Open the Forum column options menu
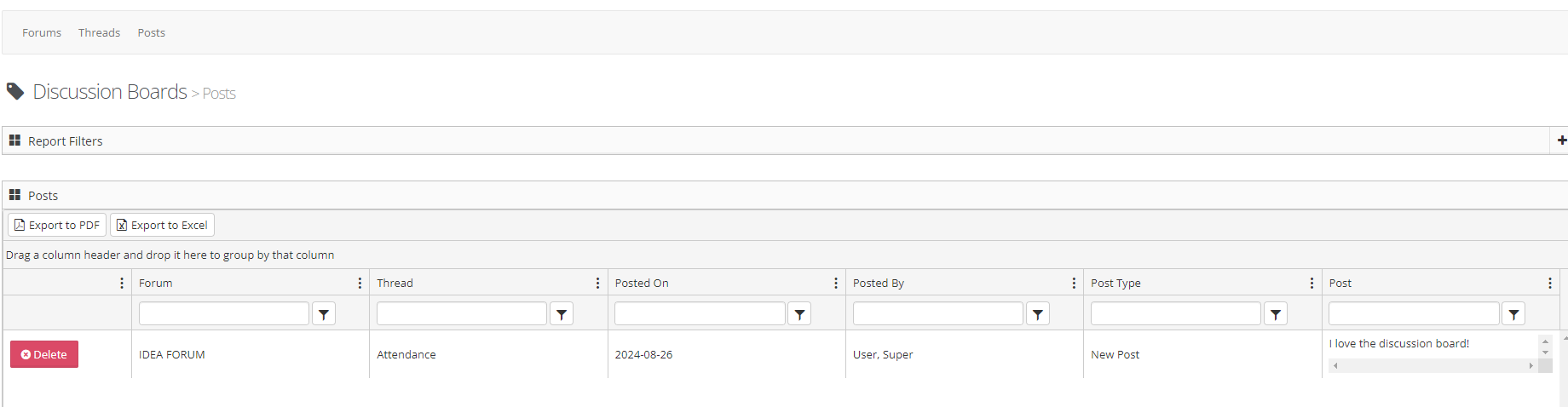The height and width of the screenshot is (407, 1568). (x=360, y=284)
